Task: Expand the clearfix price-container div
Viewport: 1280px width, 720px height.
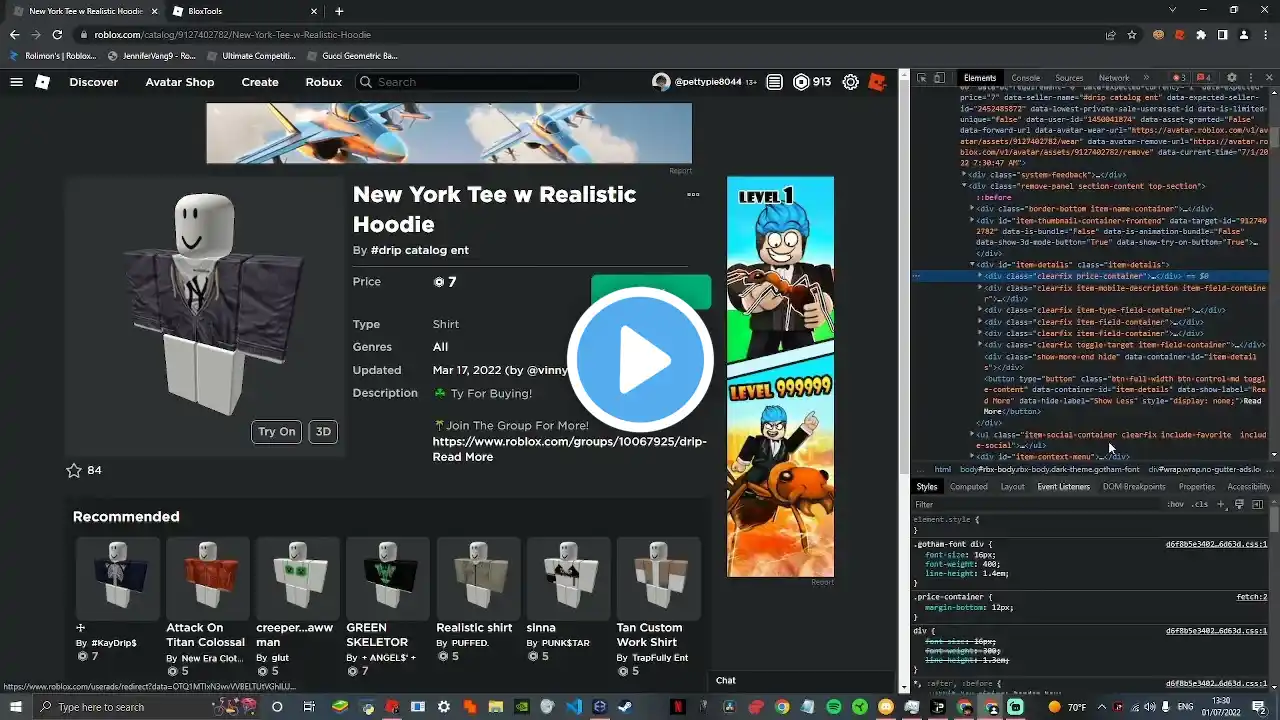Action: (x=980, y=276)
